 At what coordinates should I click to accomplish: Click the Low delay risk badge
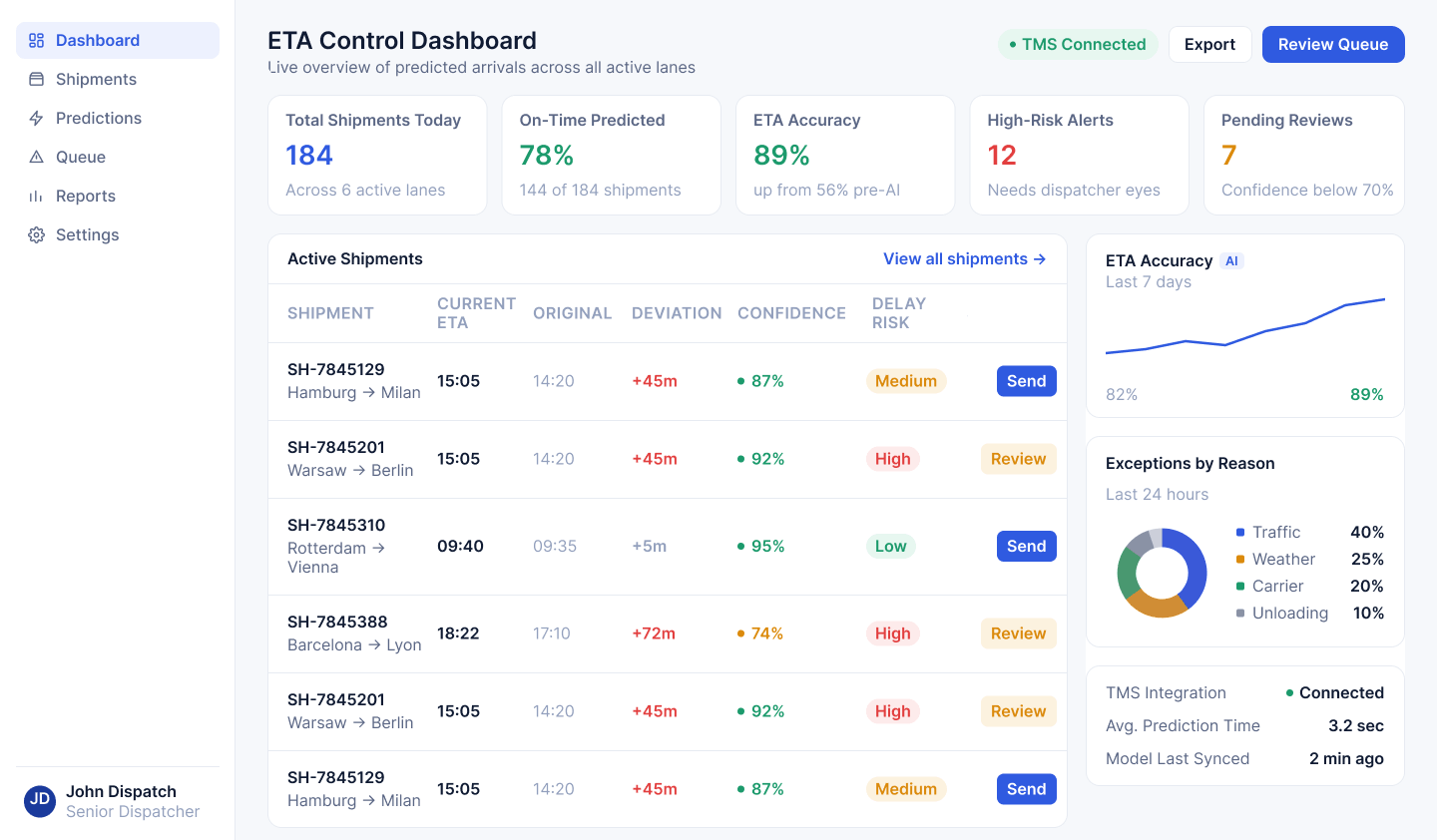coord(891,547)
